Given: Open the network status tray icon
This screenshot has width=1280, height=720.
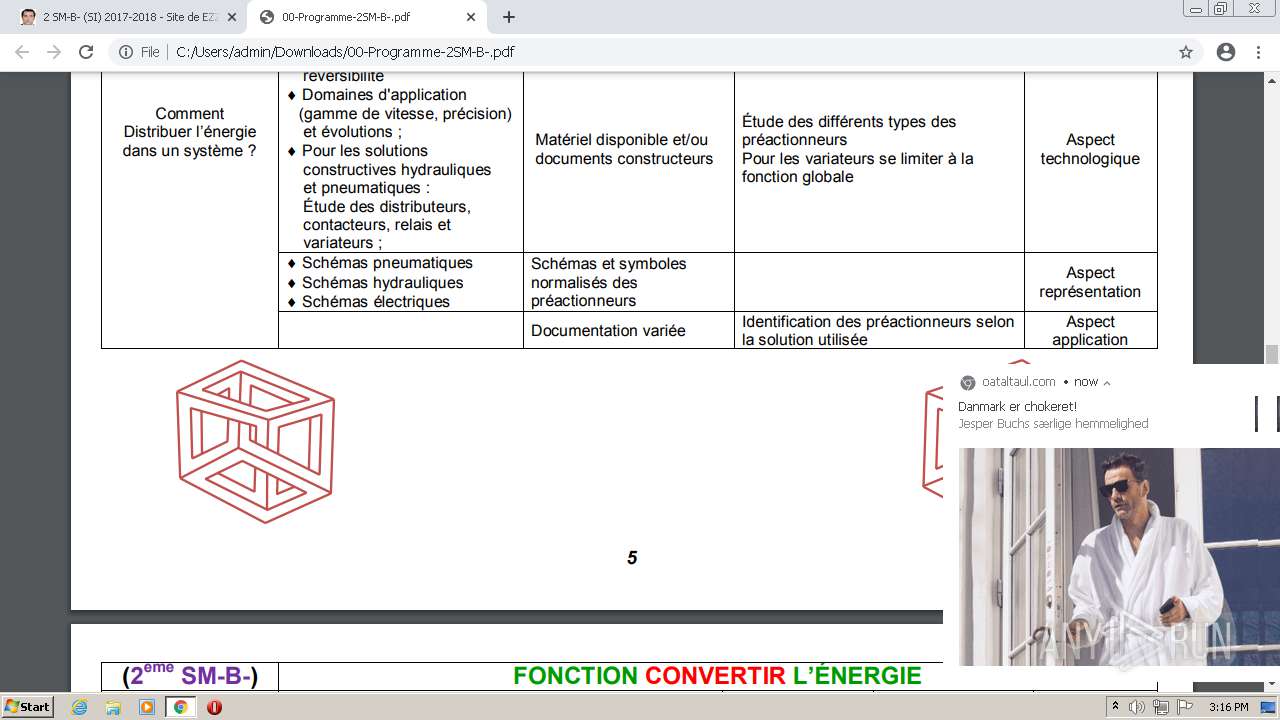Looking at the screenshot, I should (1161, 707).
